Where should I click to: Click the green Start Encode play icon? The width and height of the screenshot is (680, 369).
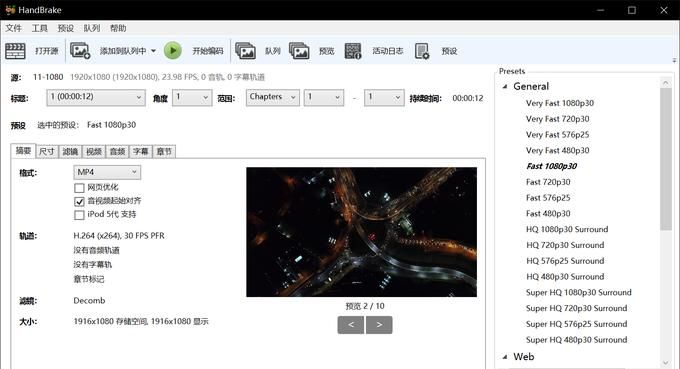[173, 51]
